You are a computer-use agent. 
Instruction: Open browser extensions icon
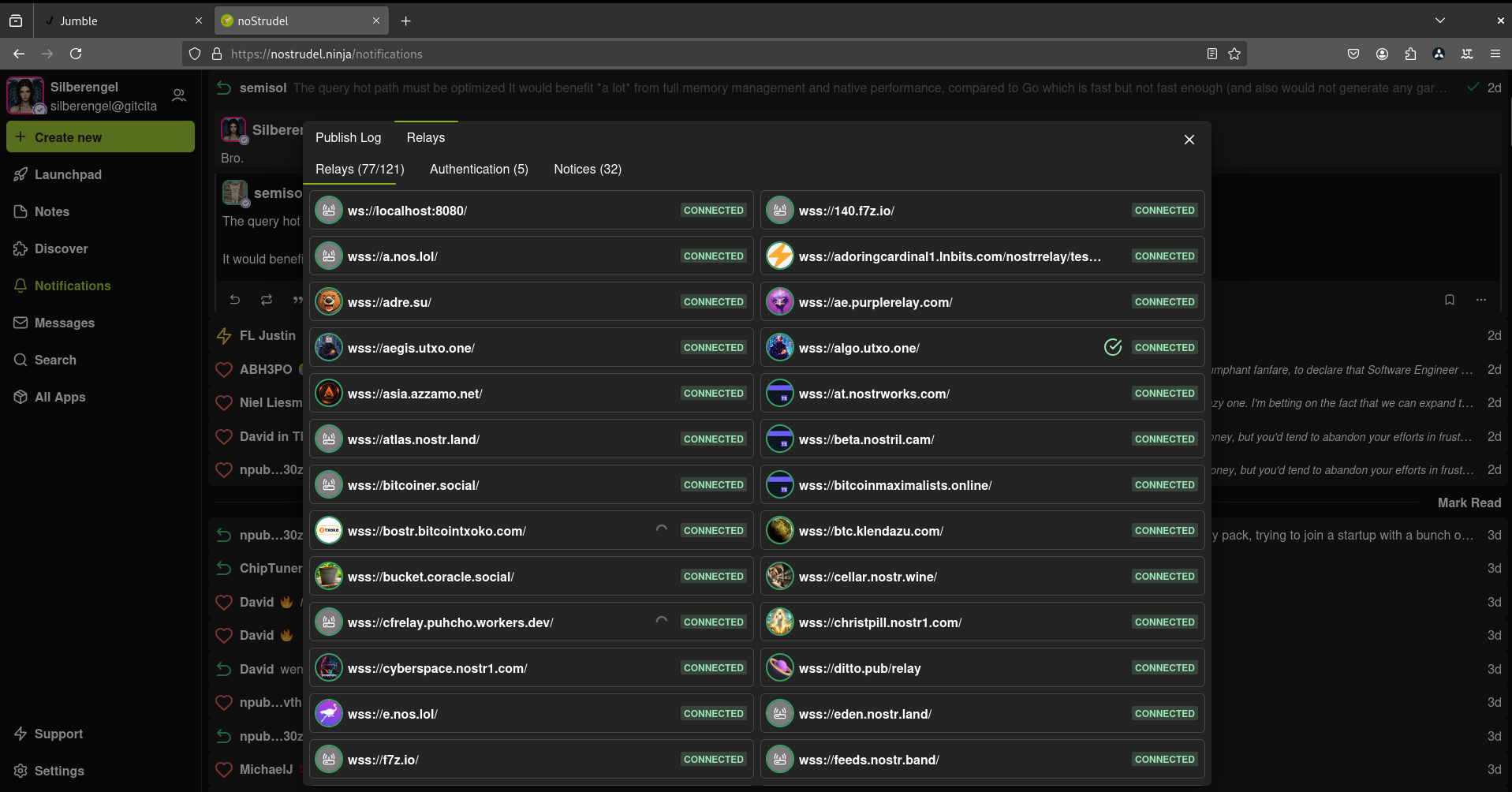coord(1410,54)
